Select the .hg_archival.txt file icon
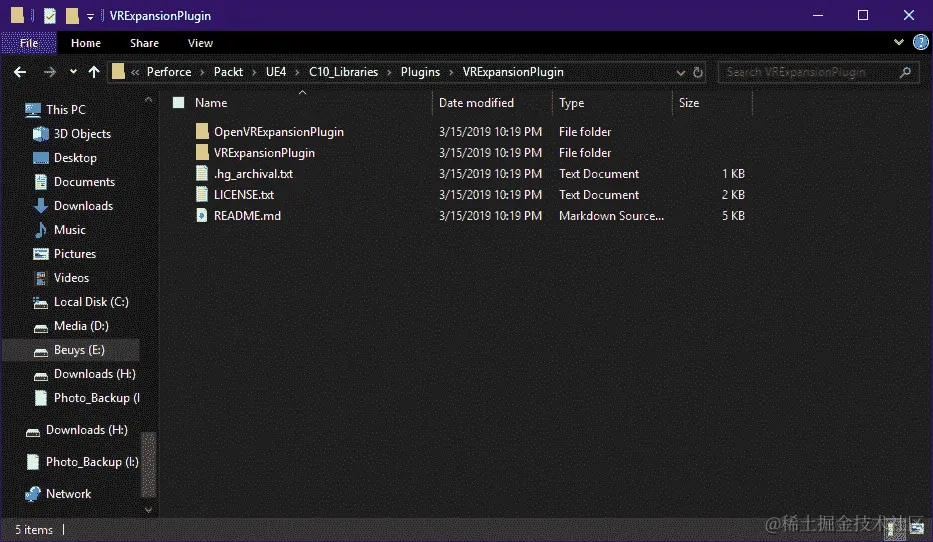The image size is (933, 542). (x=202, y=173)
